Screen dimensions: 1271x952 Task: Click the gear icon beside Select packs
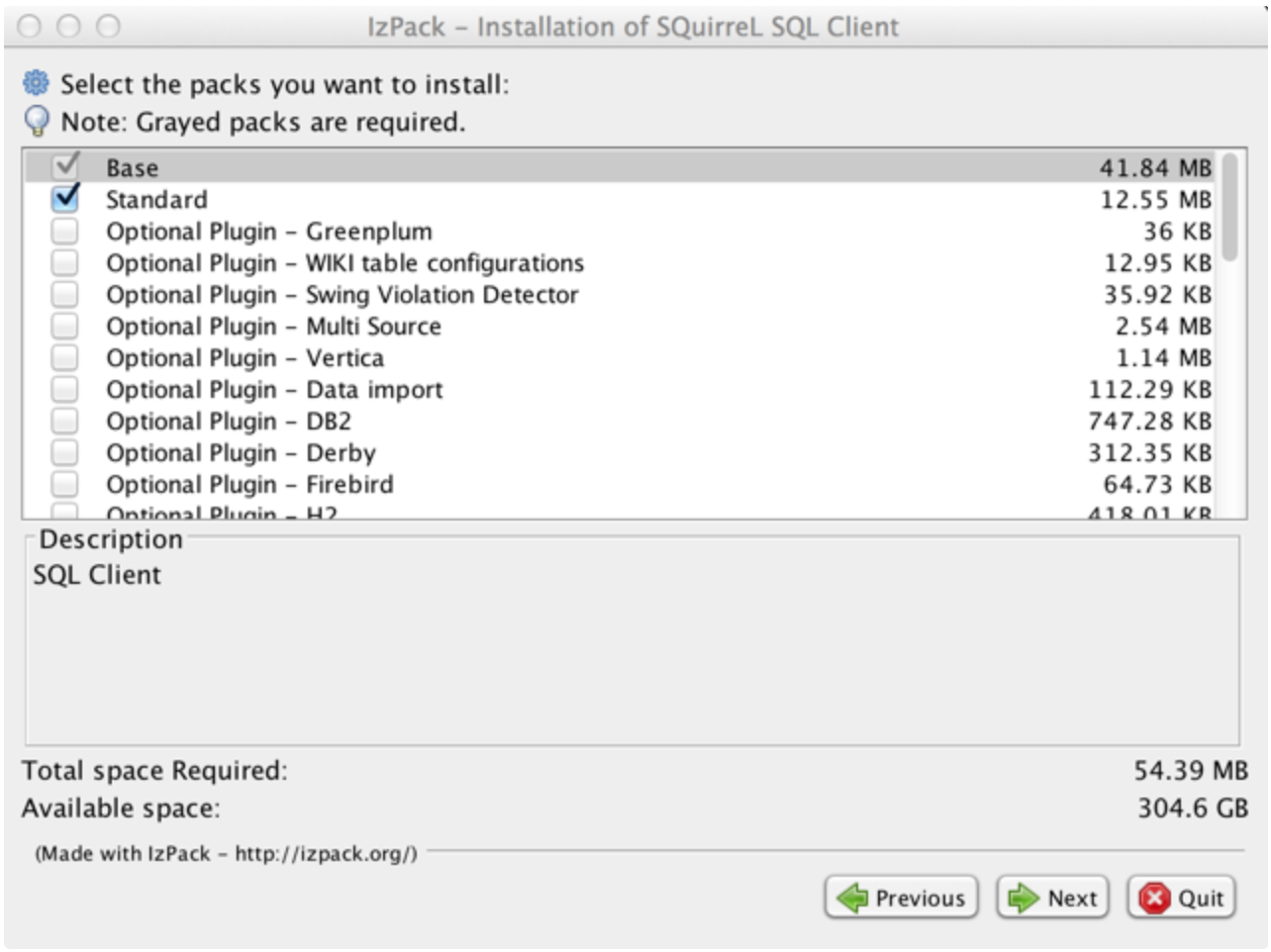36,83
